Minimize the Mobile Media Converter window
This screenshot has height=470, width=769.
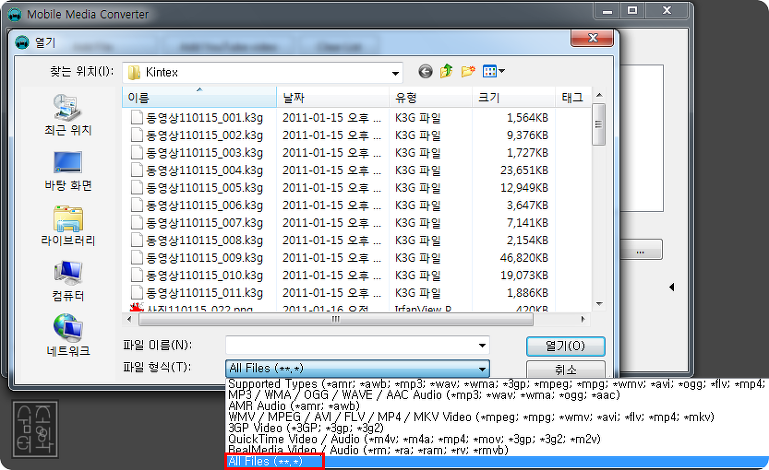pos(607,11)
